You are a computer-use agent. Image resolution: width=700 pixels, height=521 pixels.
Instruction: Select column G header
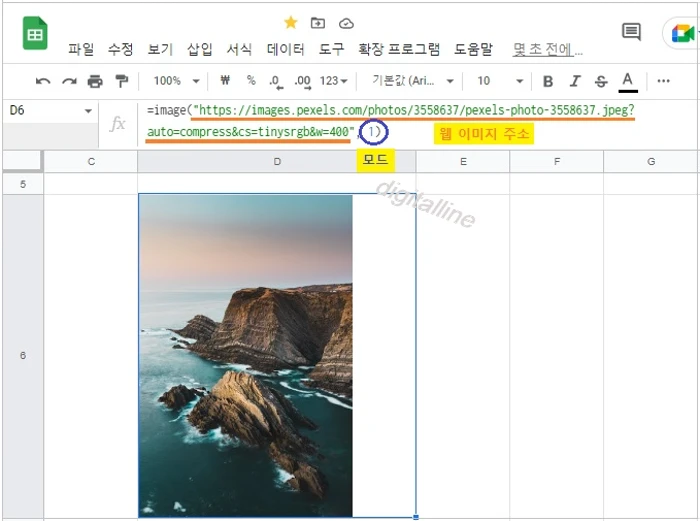point(651,162)
